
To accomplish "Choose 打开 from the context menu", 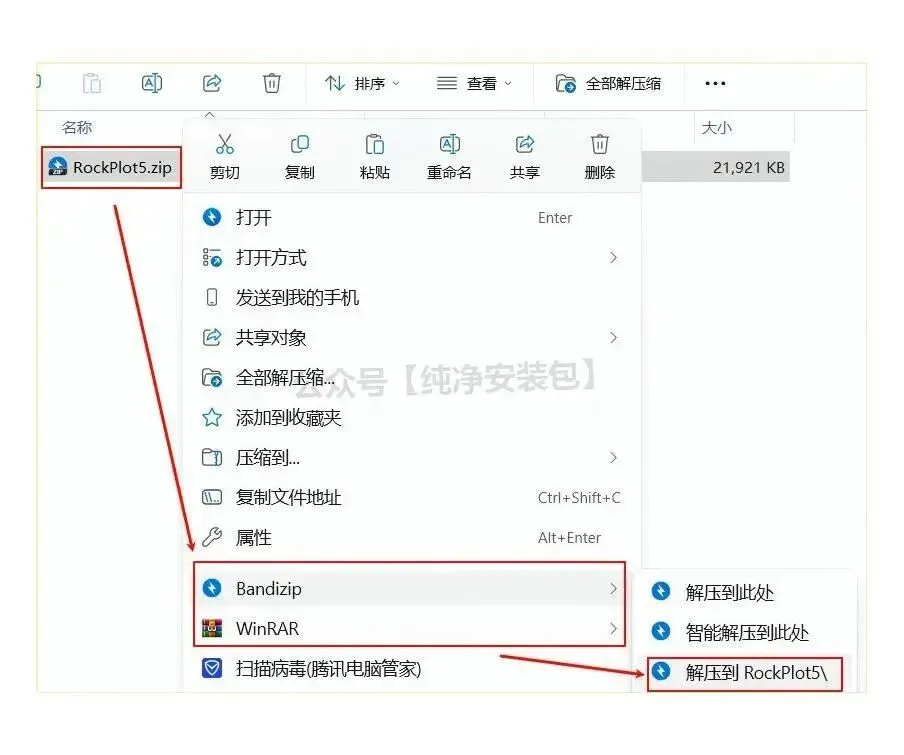I will tap(412, 217).
